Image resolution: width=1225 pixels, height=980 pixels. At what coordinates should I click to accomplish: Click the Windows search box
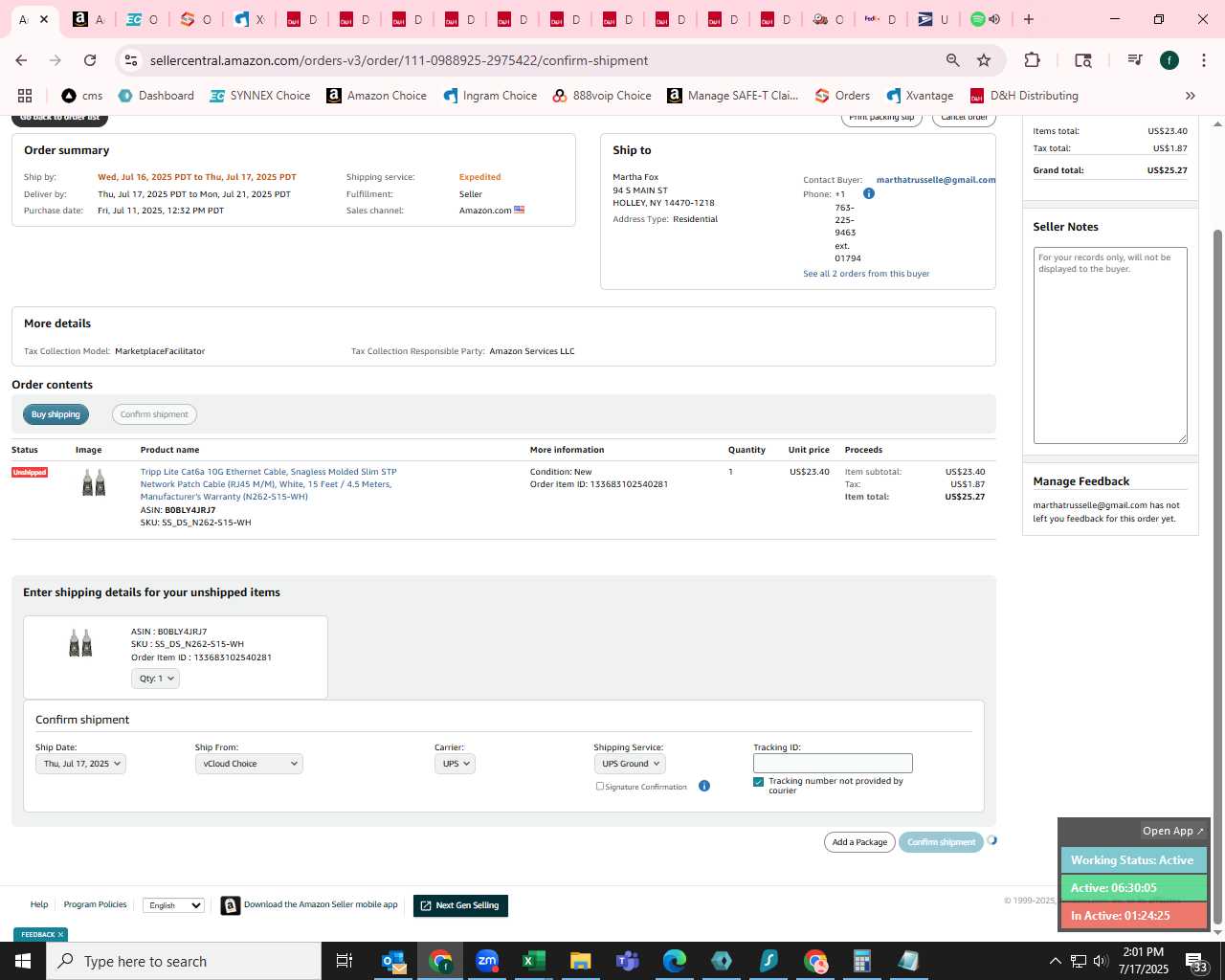click(184, 961)
